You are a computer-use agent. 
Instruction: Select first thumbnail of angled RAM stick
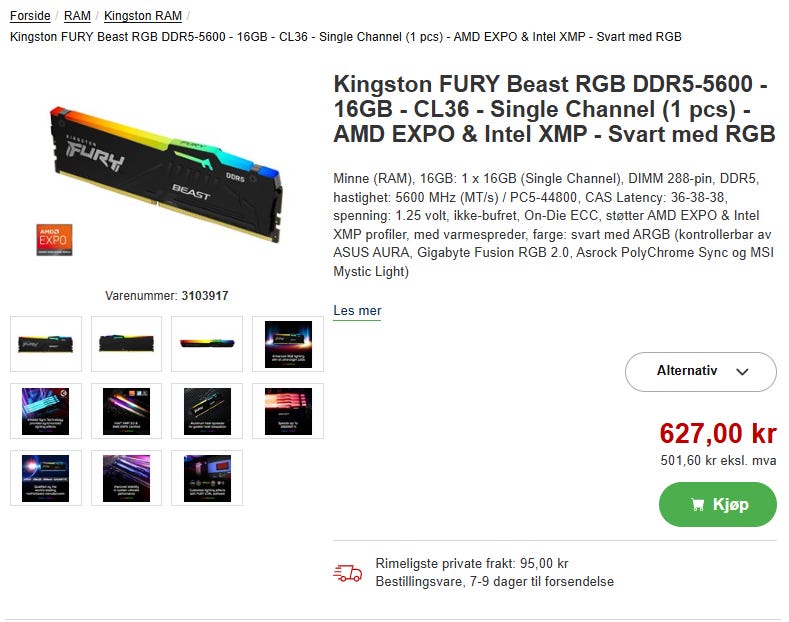[46, 344]
